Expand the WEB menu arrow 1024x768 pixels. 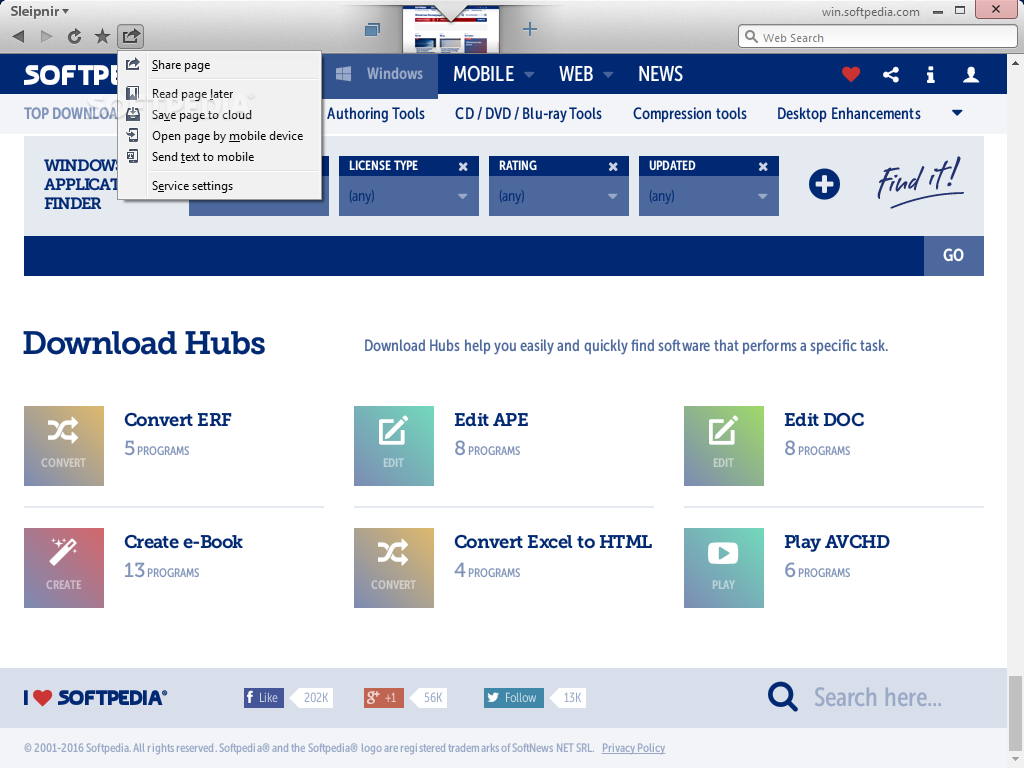[608, 74]
